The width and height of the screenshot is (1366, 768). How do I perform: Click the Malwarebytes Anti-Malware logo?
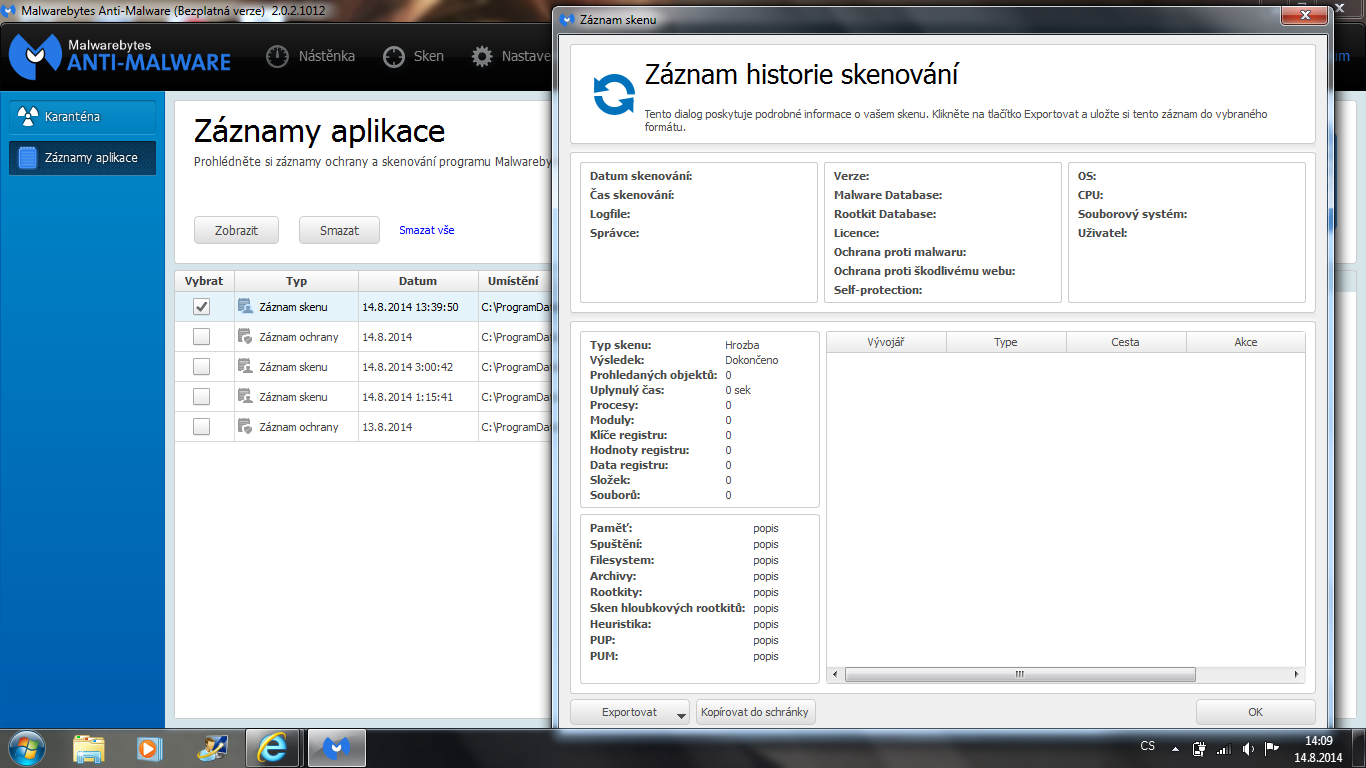[x=120, y=56]
